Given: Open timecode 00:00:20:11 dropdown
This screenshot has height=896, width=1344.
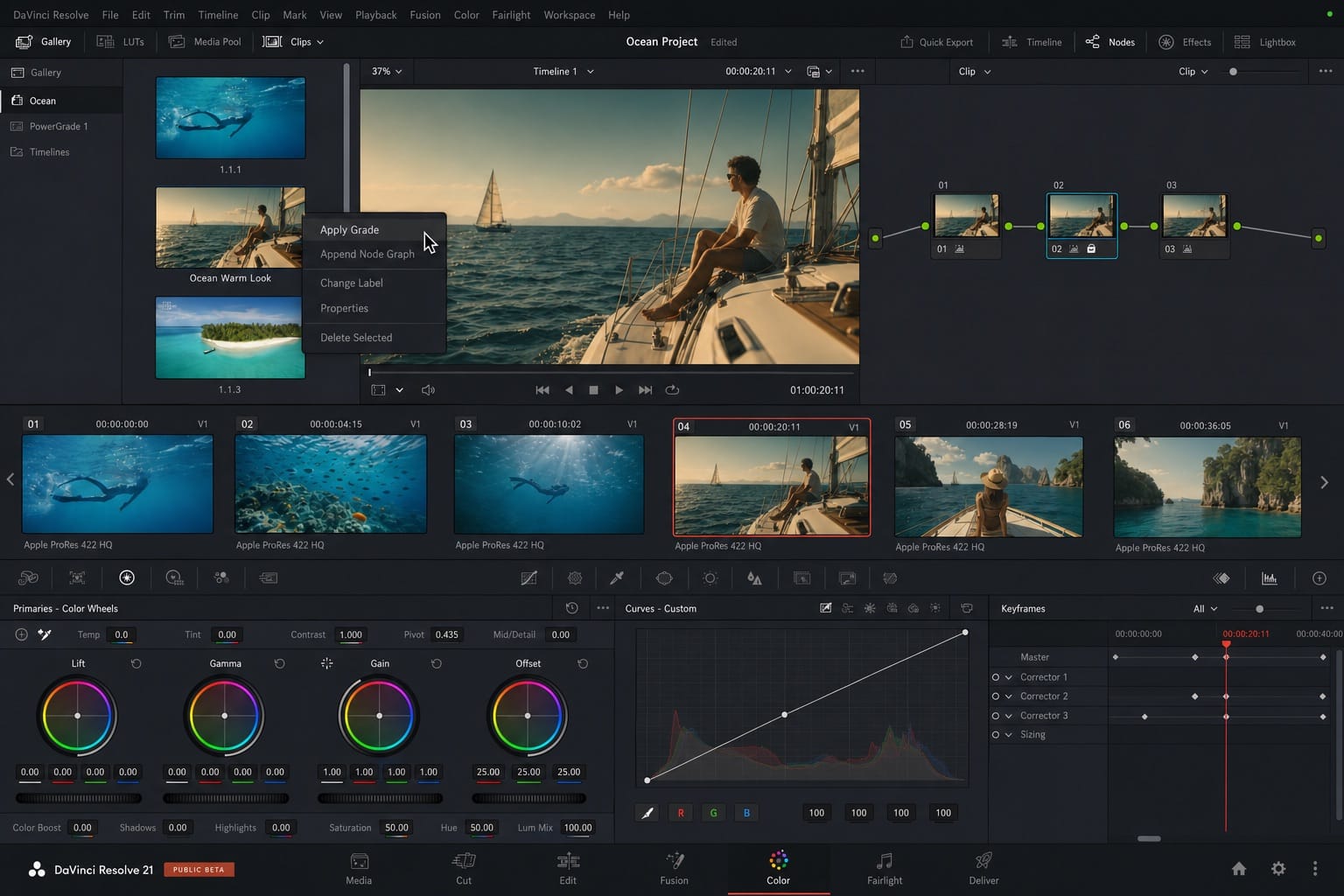Looking at the screenshot, I should point(759,72).
